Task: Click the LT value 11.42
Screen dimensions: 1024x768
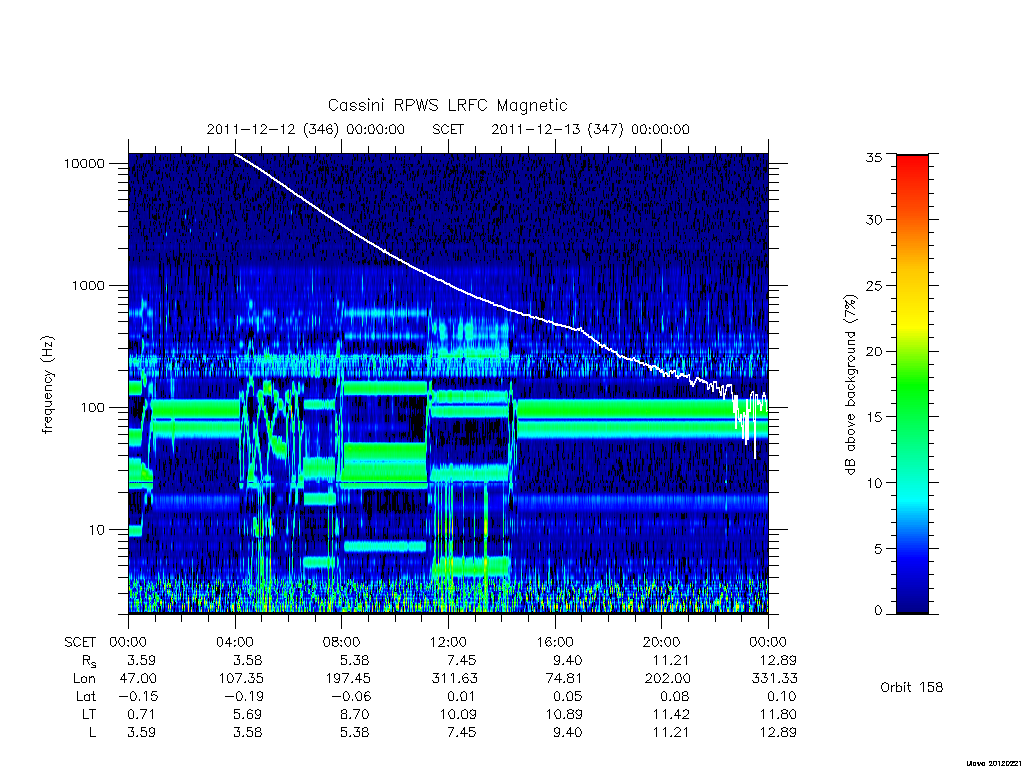Action: point(671,714)
